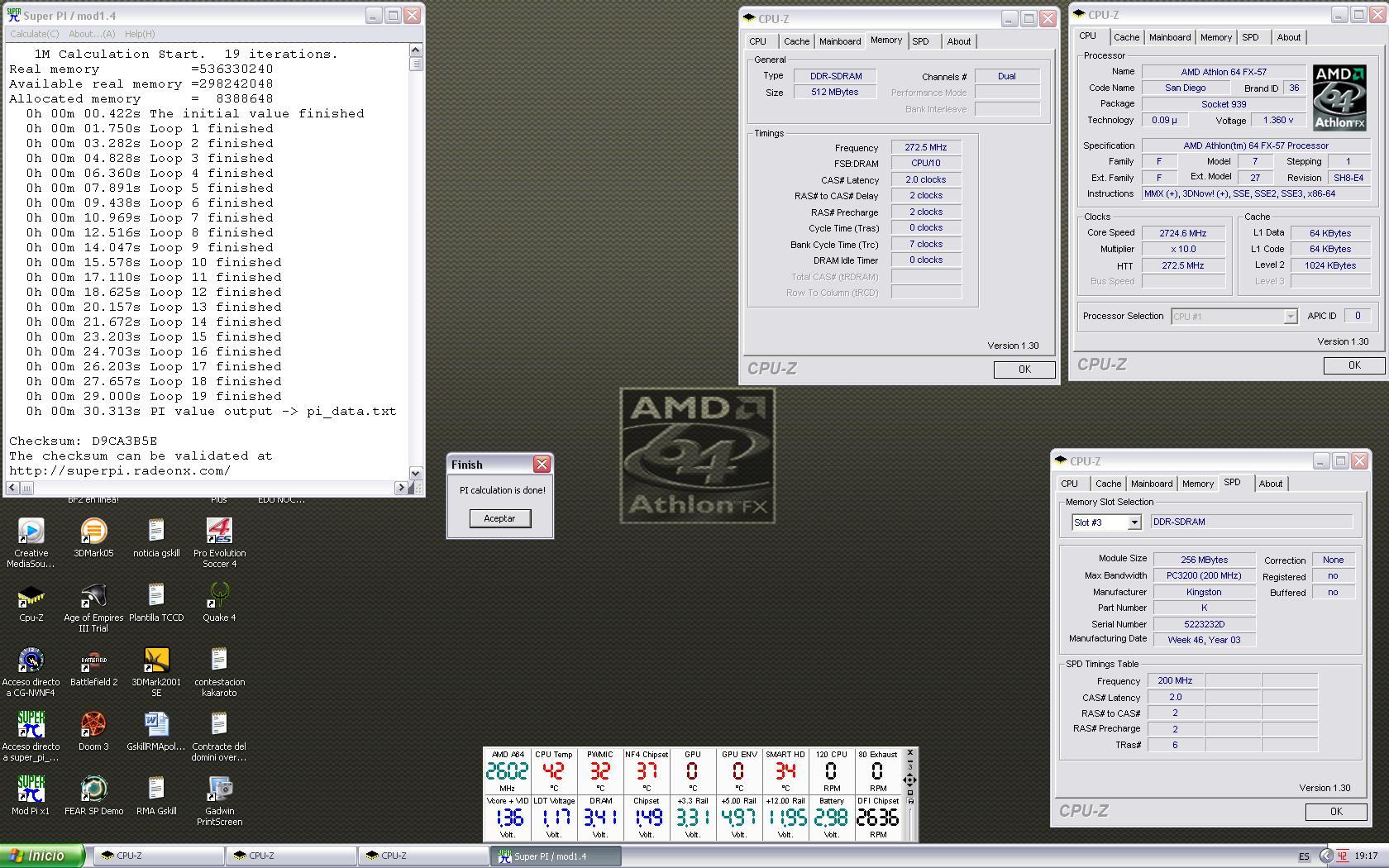The height and width of the screenshot is (868, 1389).
Task: Select the RMA Gskill file icon
Action: coord(156,795)
